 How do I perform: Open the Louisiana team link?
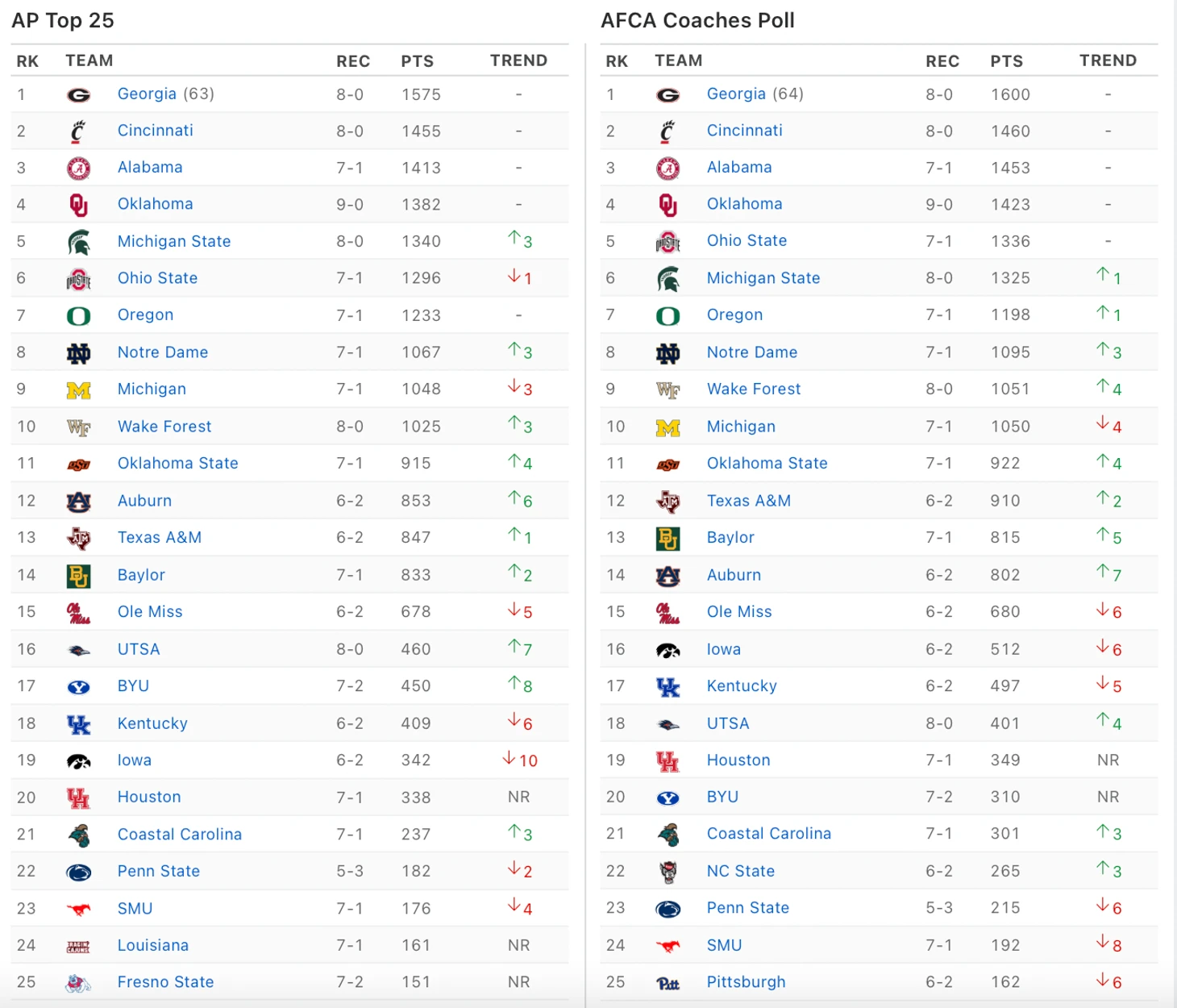[152, 945]
